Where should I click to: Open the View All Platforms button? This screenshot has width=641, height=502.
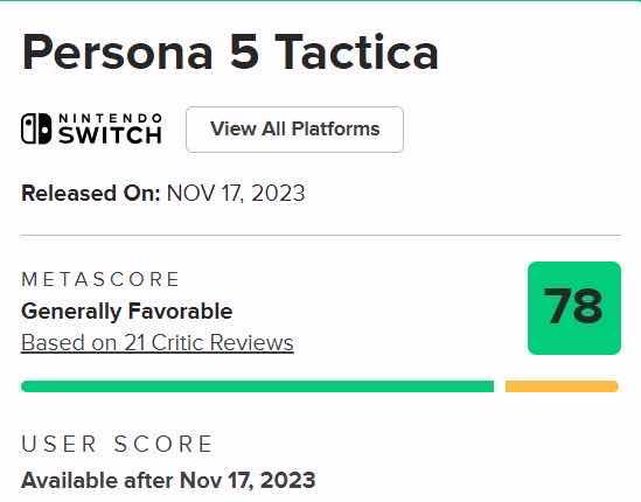pyautogui.click(x=295, y=129)
